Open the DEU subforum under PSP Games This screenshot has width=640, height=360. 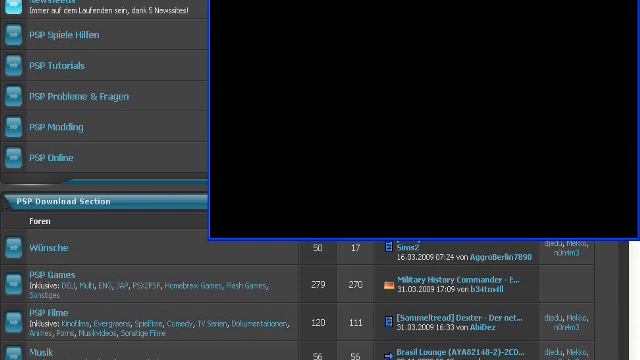(x=68, y=286)
